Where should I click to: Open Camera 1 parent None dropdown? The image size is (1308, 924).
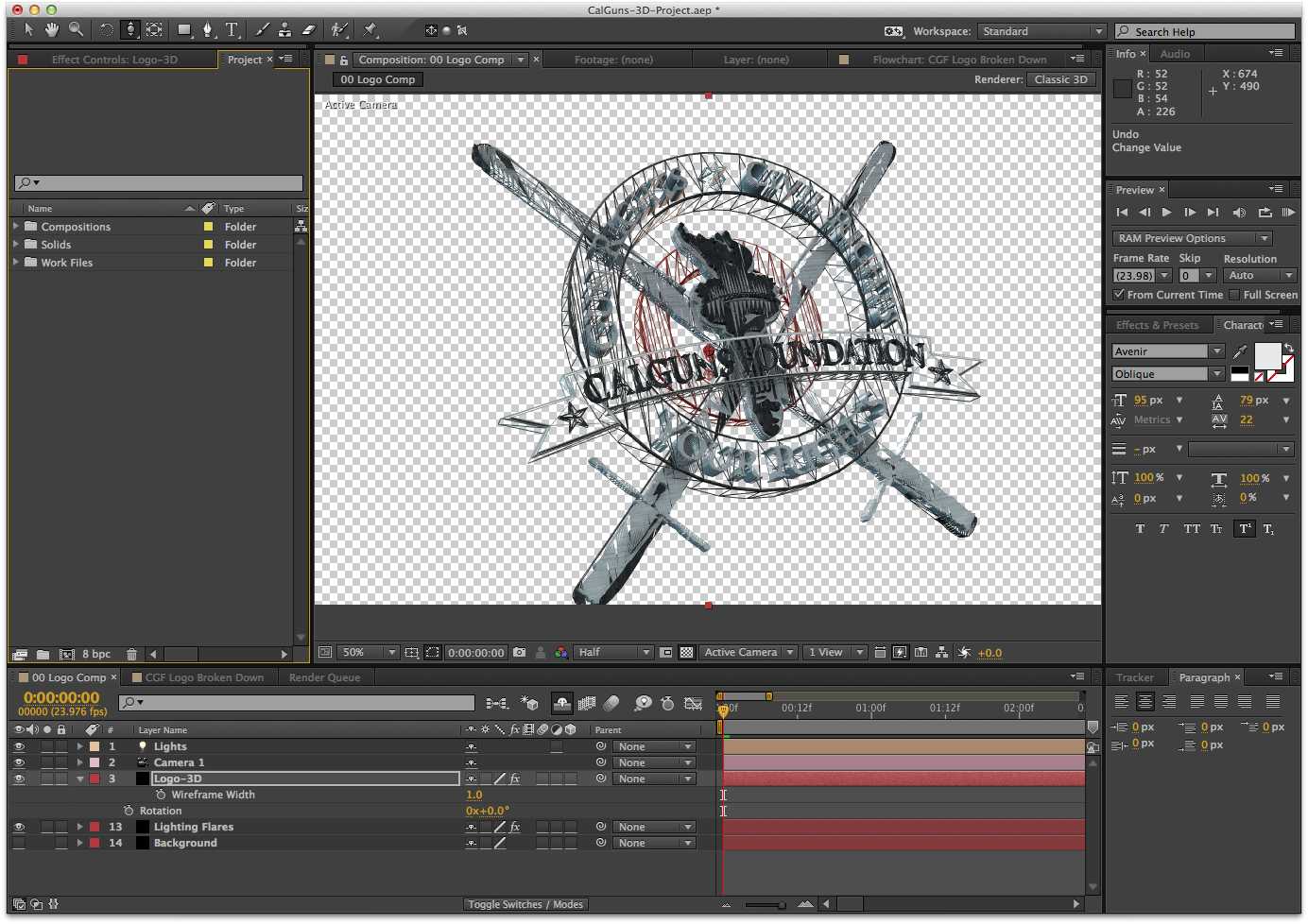pyautogui.click(x=654, y=762)
